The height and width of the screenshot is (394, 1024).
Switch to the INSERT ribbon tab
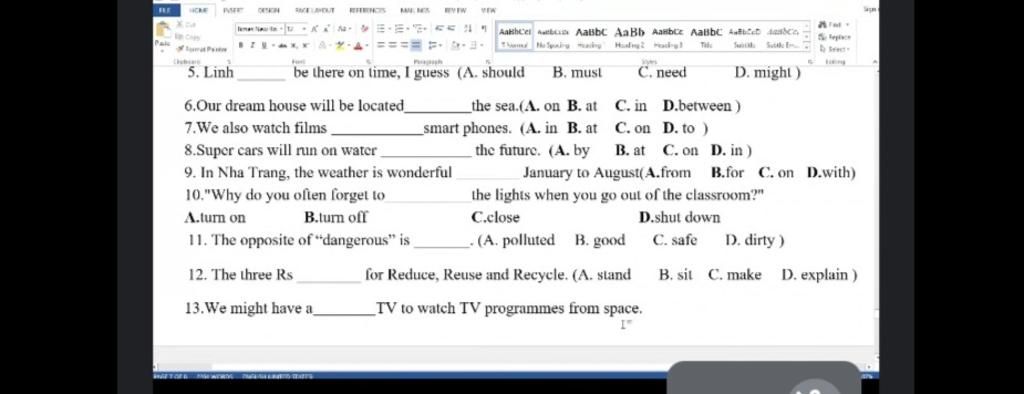232,10
